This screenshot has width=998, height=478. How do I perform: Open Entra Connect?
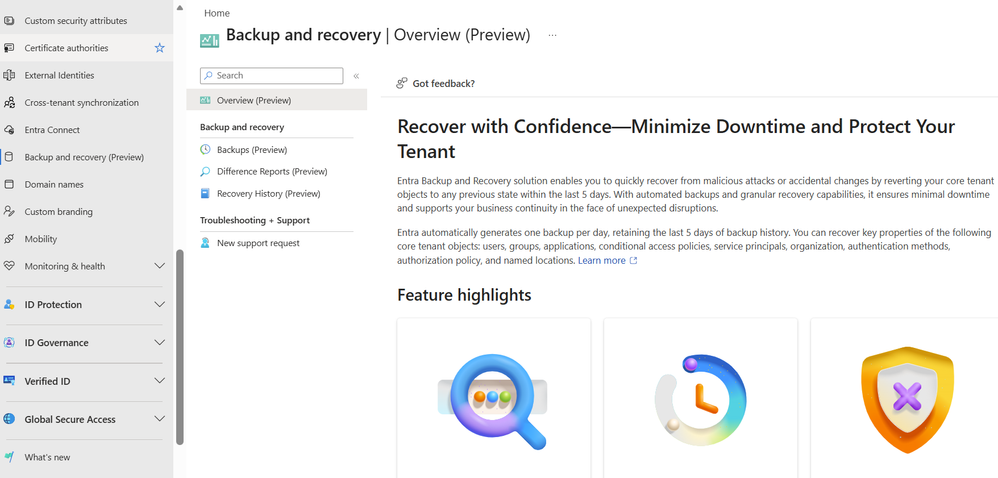(x=52, y=130)
